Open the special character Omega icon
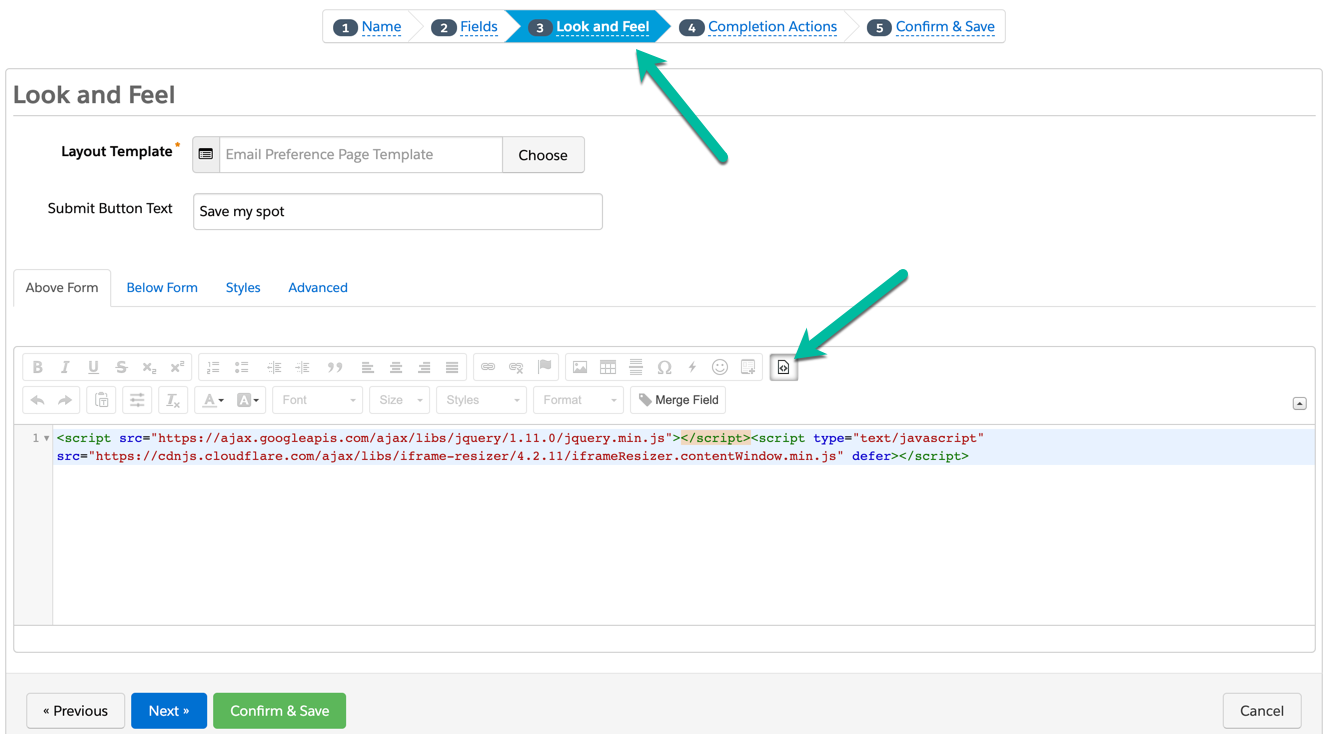Viewport: 1330px width, 734px height. tap(664, 368)
